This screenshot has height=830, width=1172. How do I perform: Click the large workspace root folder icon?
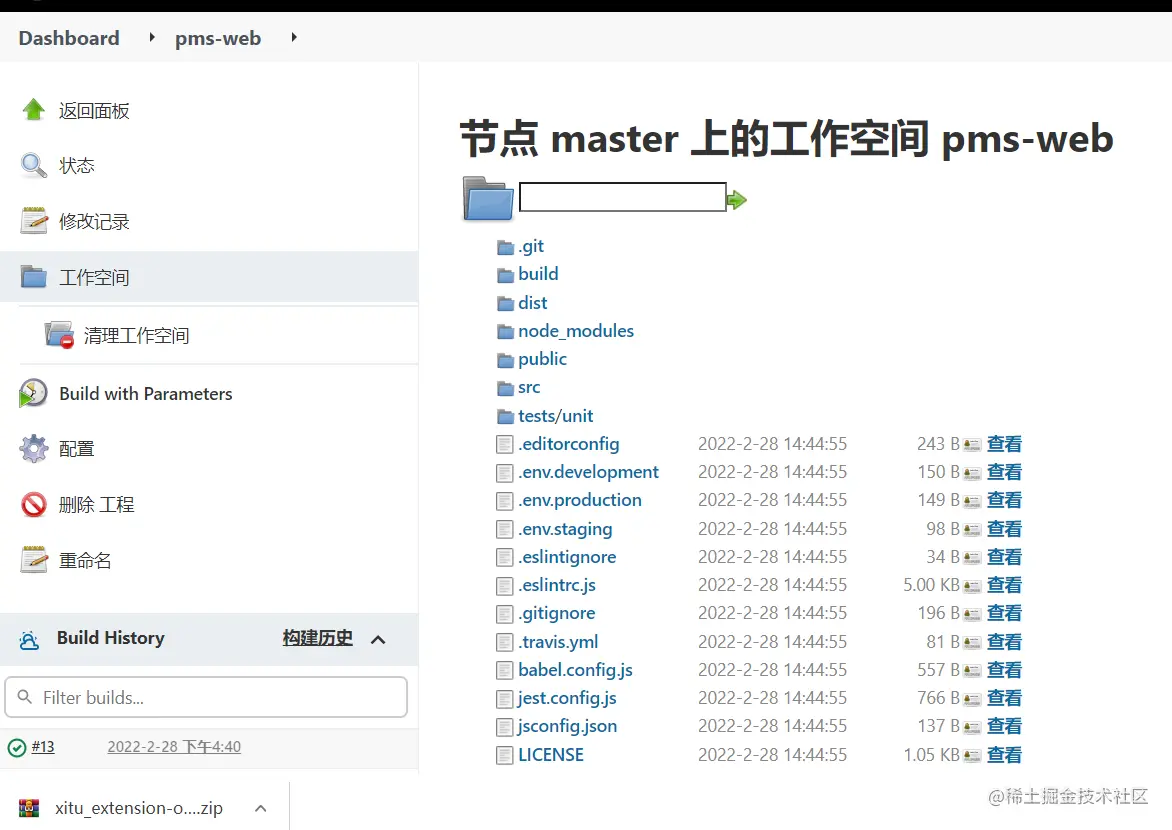(x=488, y=199)
